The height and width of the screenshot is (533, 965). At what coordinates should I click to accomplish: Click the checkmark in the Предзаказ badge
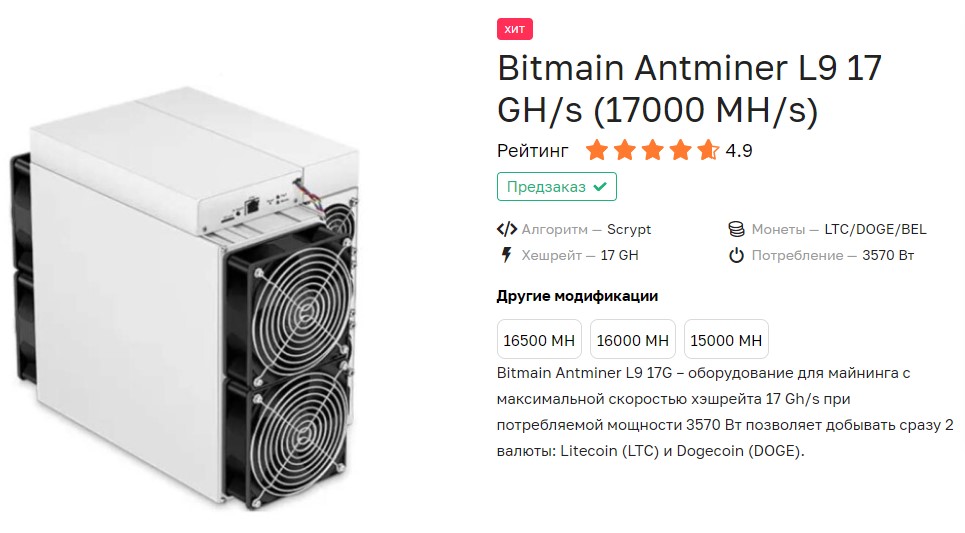[599, 187]
